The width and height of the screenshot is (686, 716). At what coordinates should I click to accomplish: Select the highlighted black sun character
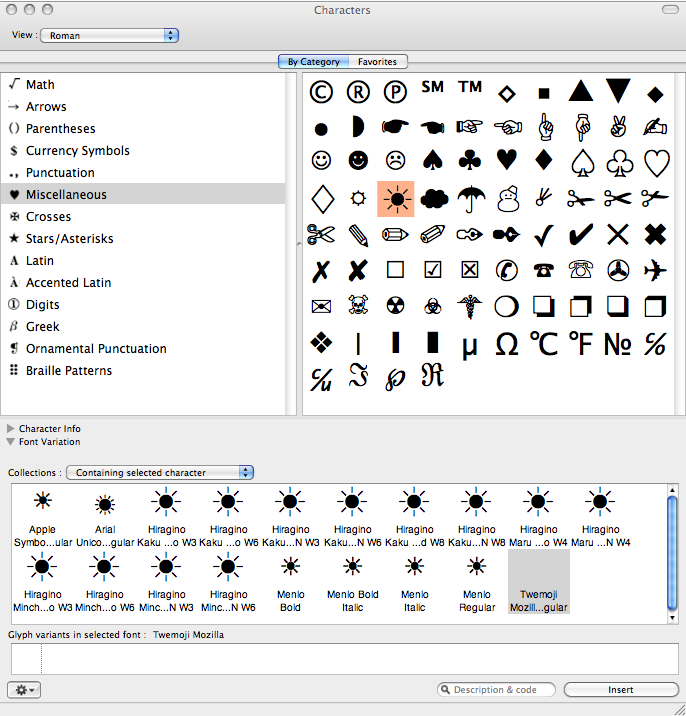(396, 199)
